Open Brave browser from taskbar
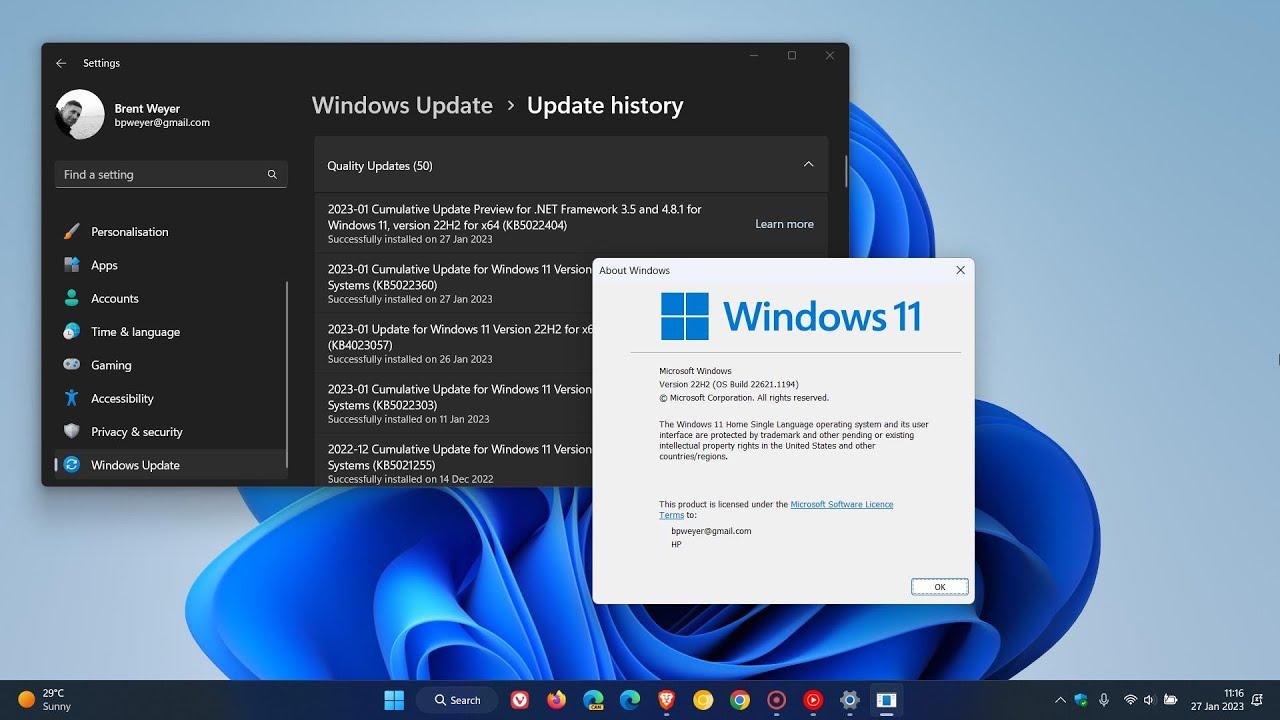The height and width of the screenshot is (720, 1280). [x=666, y=700]
